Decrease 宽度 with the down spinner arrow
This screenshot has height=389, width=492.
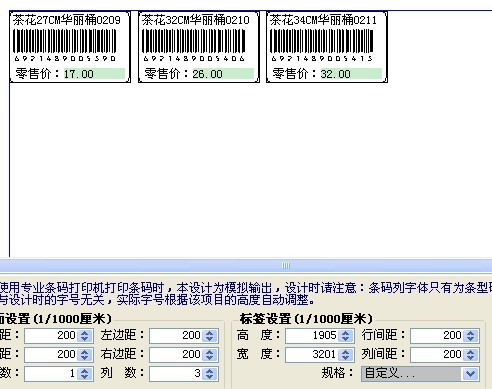(x=345, y=358)
